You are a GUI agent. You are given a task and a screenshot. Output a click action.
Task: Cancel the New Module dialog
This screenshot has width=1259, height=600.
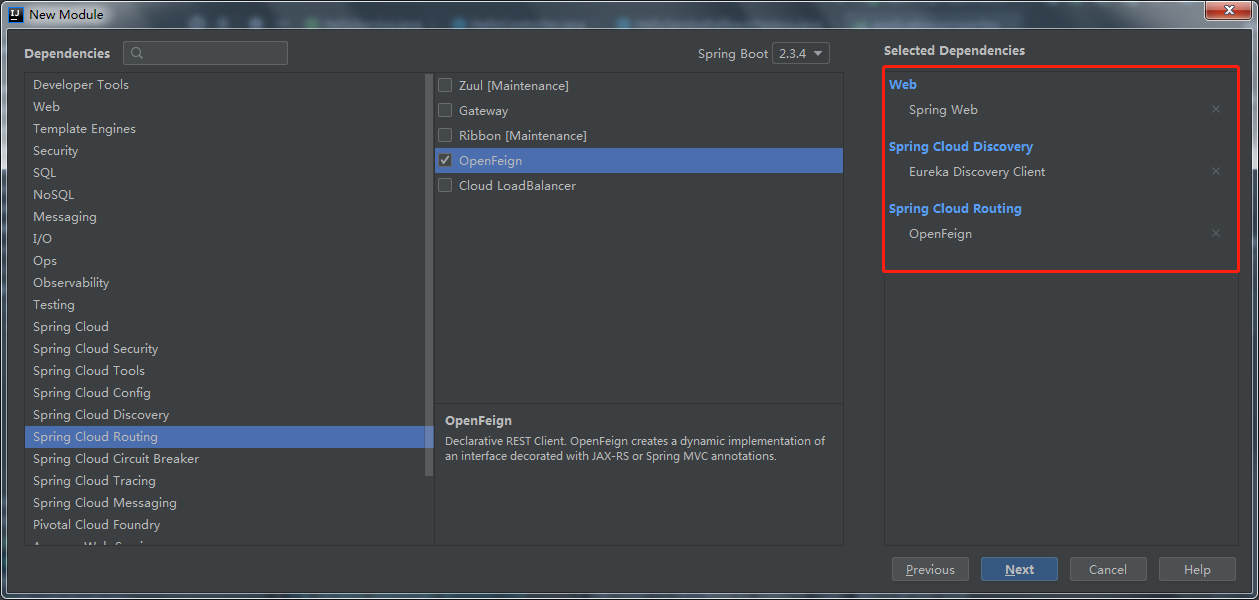(1108, 570)
